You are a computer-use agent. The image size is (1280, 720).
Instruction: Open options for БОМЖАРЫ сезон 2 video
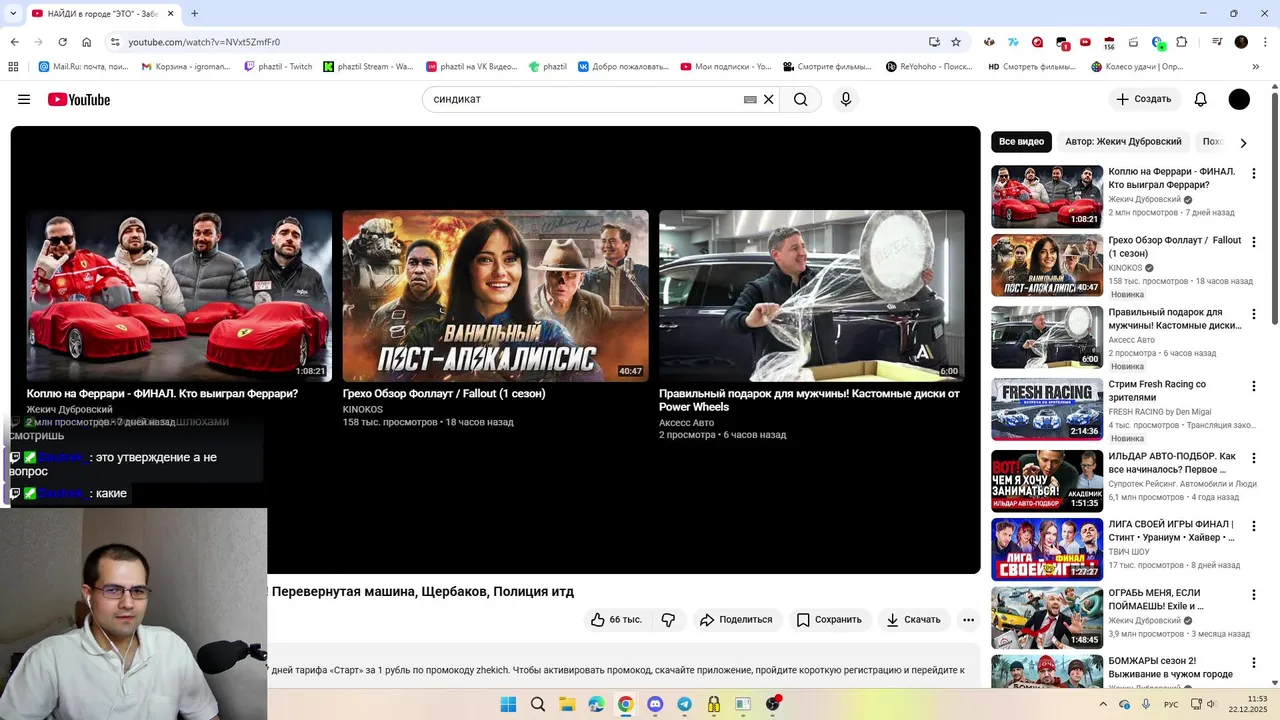tap(1253, 662)
